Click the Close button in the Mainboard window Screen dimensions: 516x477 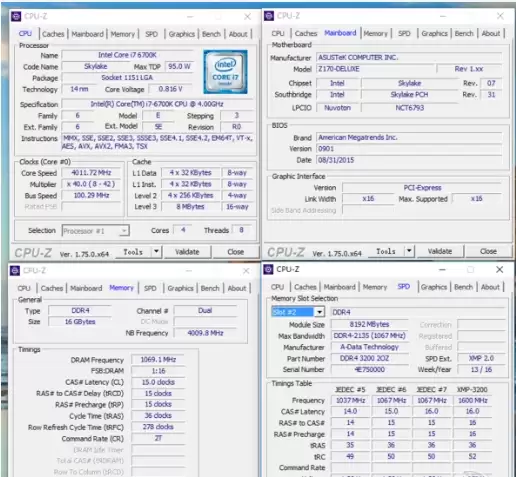click(x=488, y=251)
